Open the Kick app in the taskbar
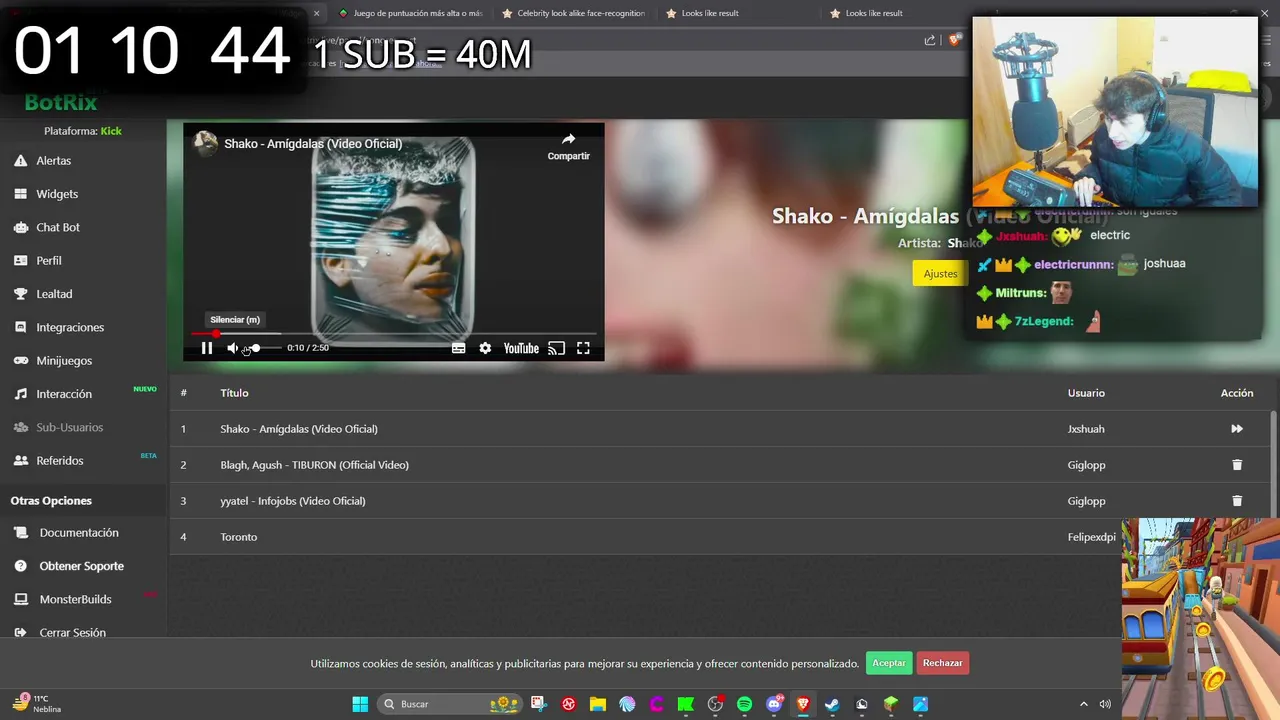1280x720 pixels. pyautogui.click(x=686, y=704)
